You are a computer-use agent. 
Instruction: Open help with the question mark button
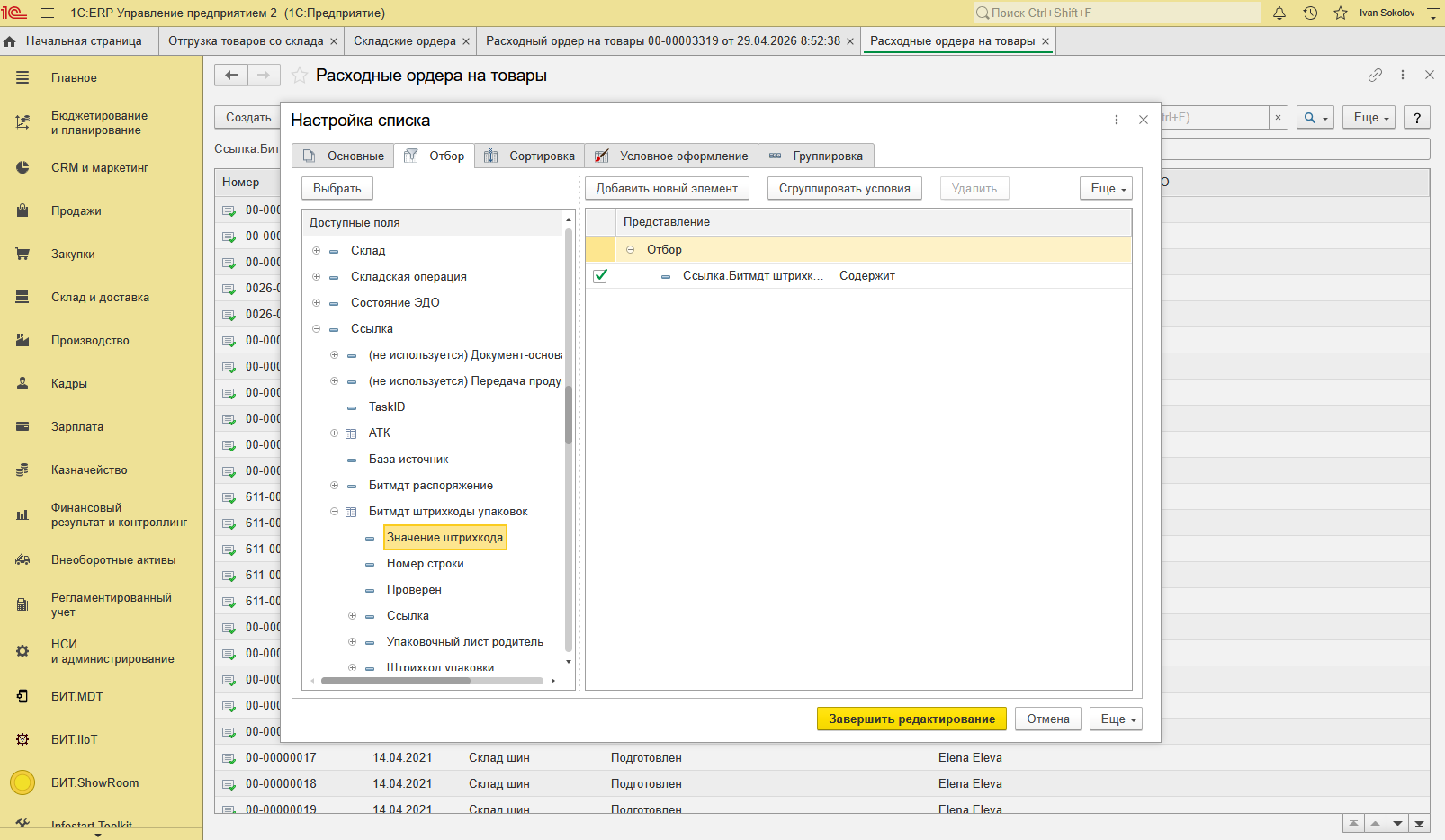pos(1417,118)
